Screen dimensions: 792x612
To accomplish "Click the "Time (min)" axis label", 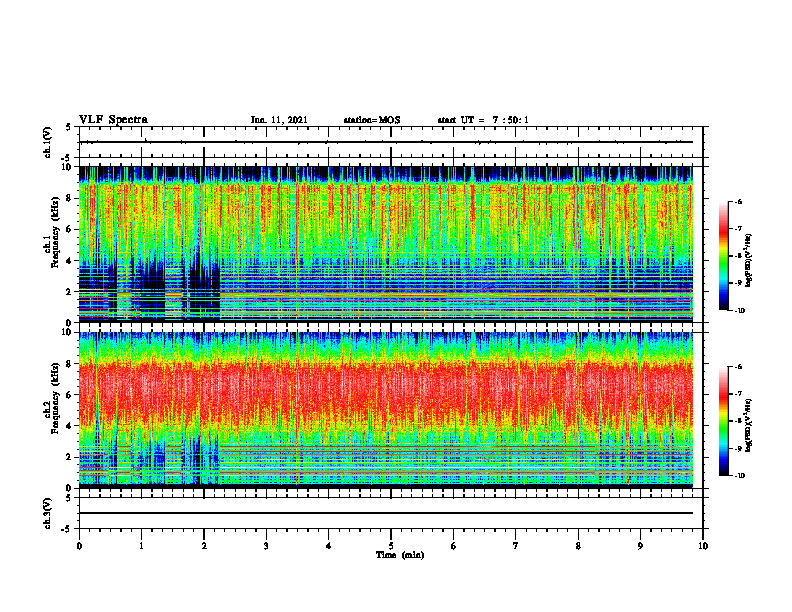I will pyautogui.click(x=400, y=555).
